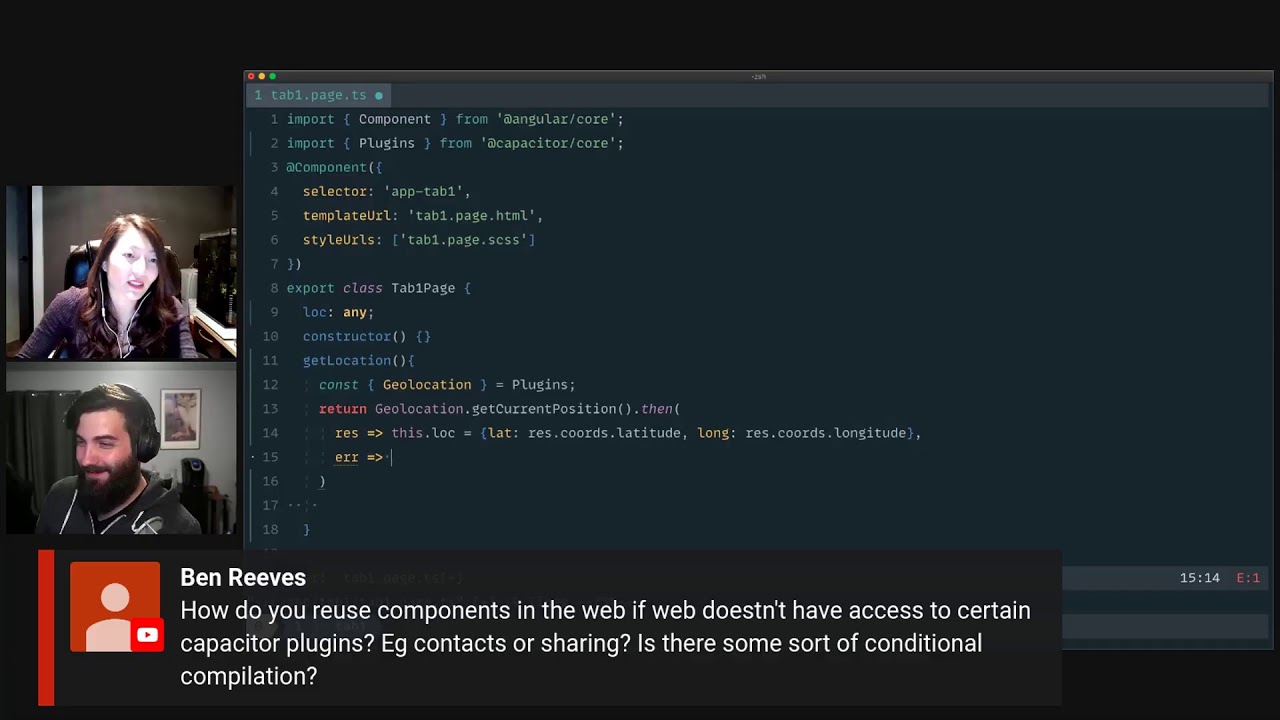1280x720 pixels.
Task: Click the unsaved-changes dot on tab1.page.ts tab
Action: [378, 96]
